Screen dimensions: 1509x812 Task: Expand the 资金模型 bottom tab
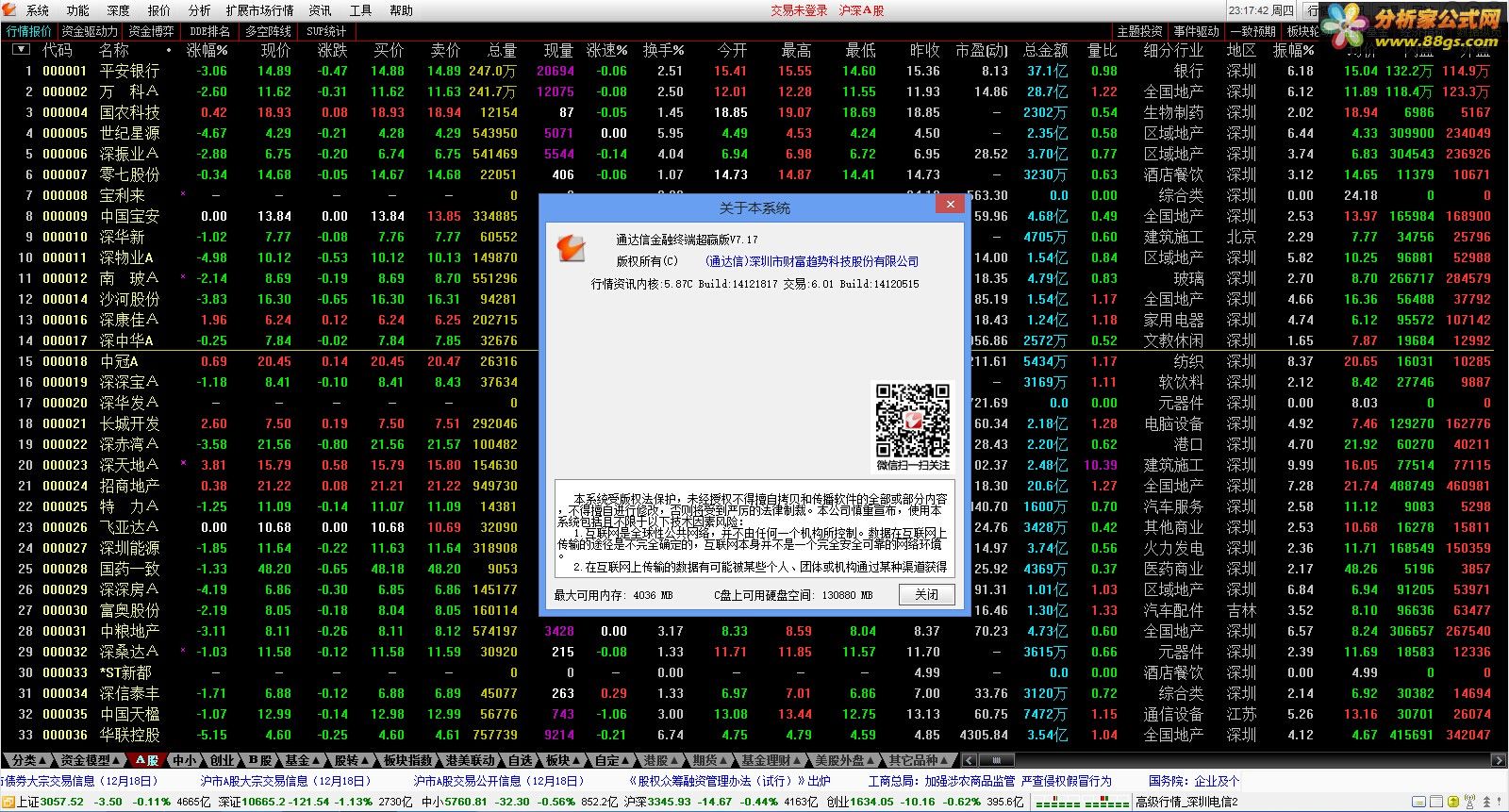click(x=91, y=760)
